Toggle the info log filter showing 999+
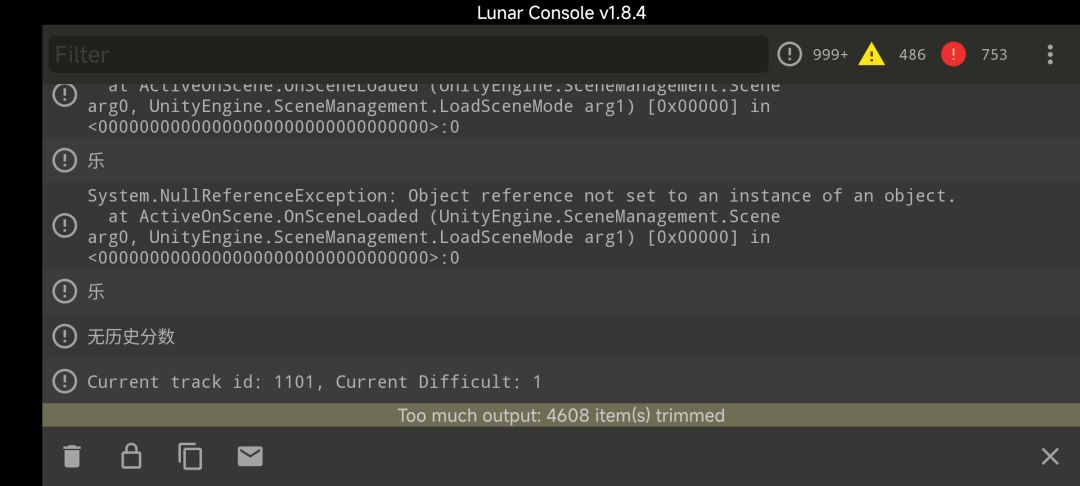Viewport: 1080px width, 486px height. (x=813, y=55)
